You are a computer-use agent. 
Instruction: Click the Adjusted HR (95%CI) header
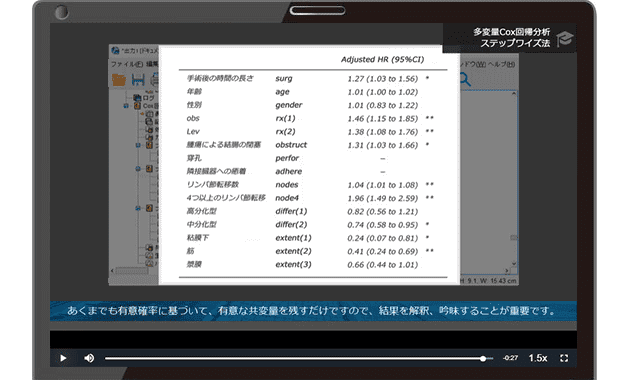382,59
